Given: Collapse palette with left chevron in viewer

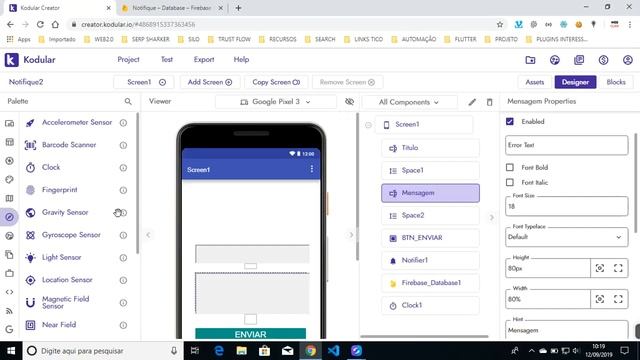Looking at the screenshot, I should click(148, 235).
